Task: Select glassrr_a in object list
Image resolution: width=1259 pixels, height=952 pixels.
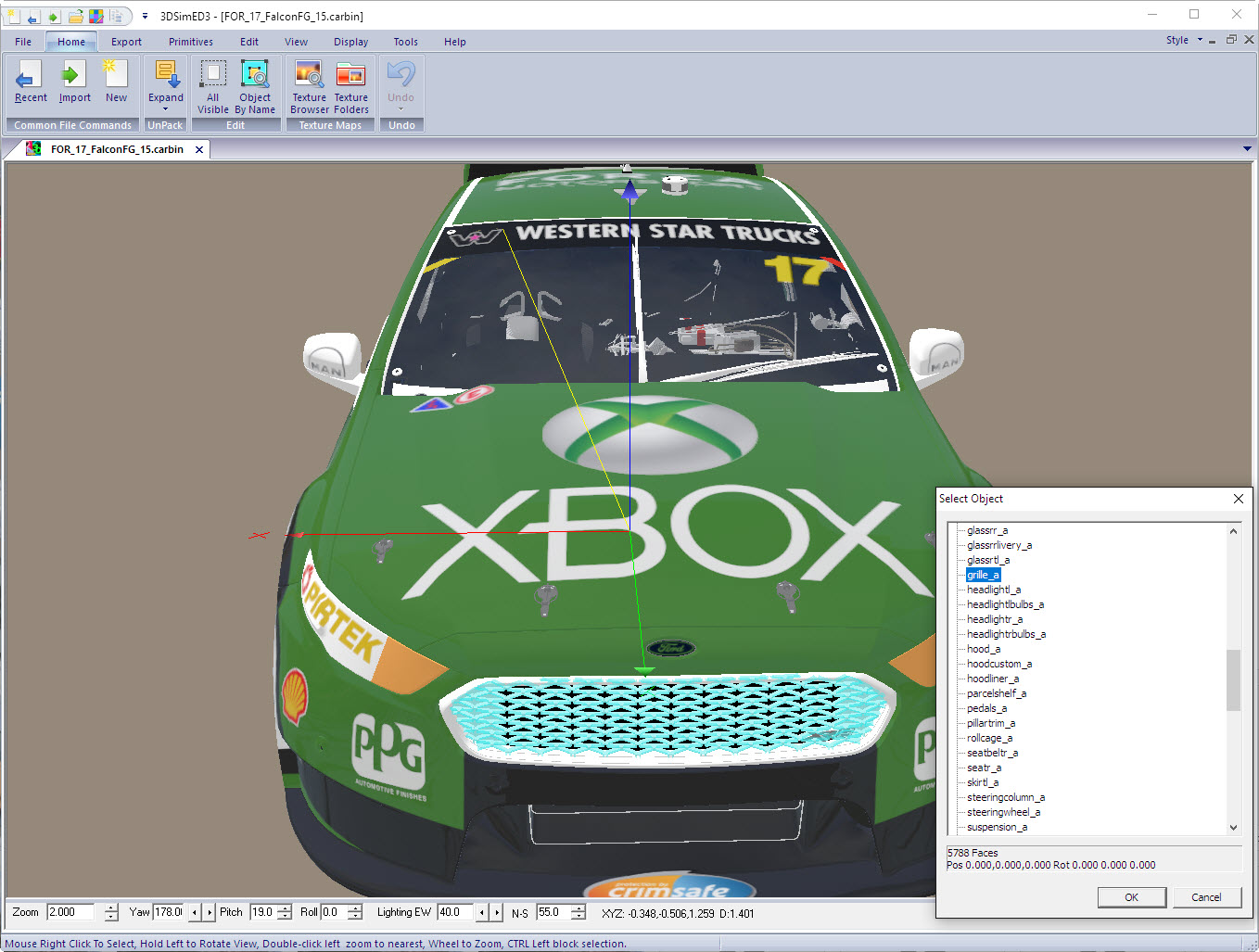Action: 987,530
